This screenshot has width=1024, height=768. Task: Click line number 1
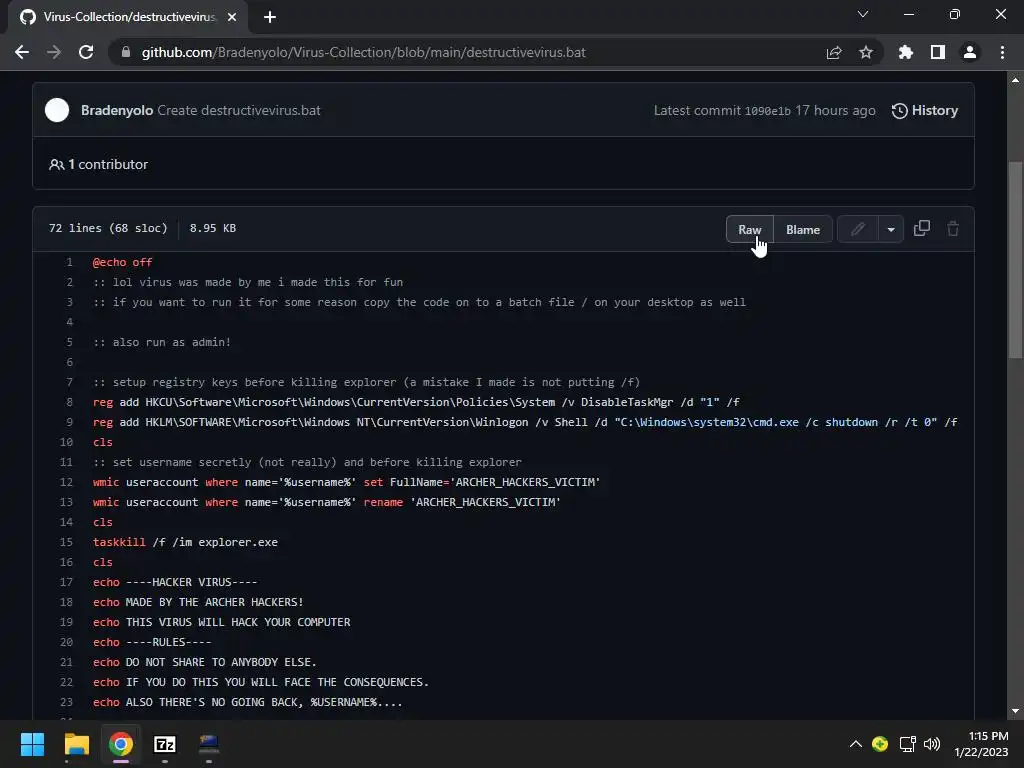tap(69, 263)
